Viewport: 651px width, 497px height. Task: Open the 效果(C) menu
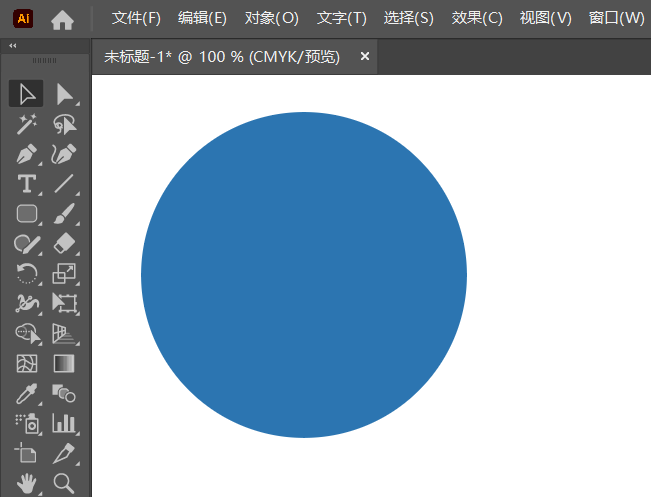(477, 18)
